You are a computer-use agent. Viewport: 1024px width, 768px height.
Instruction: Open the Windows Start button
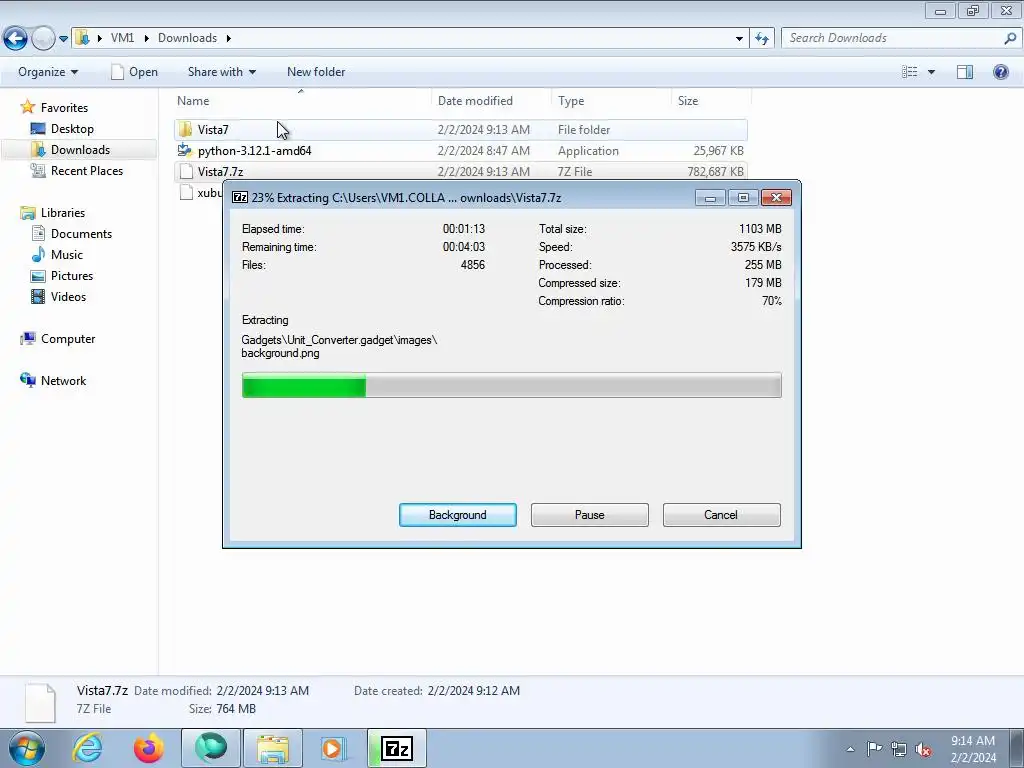coord(27,748)
